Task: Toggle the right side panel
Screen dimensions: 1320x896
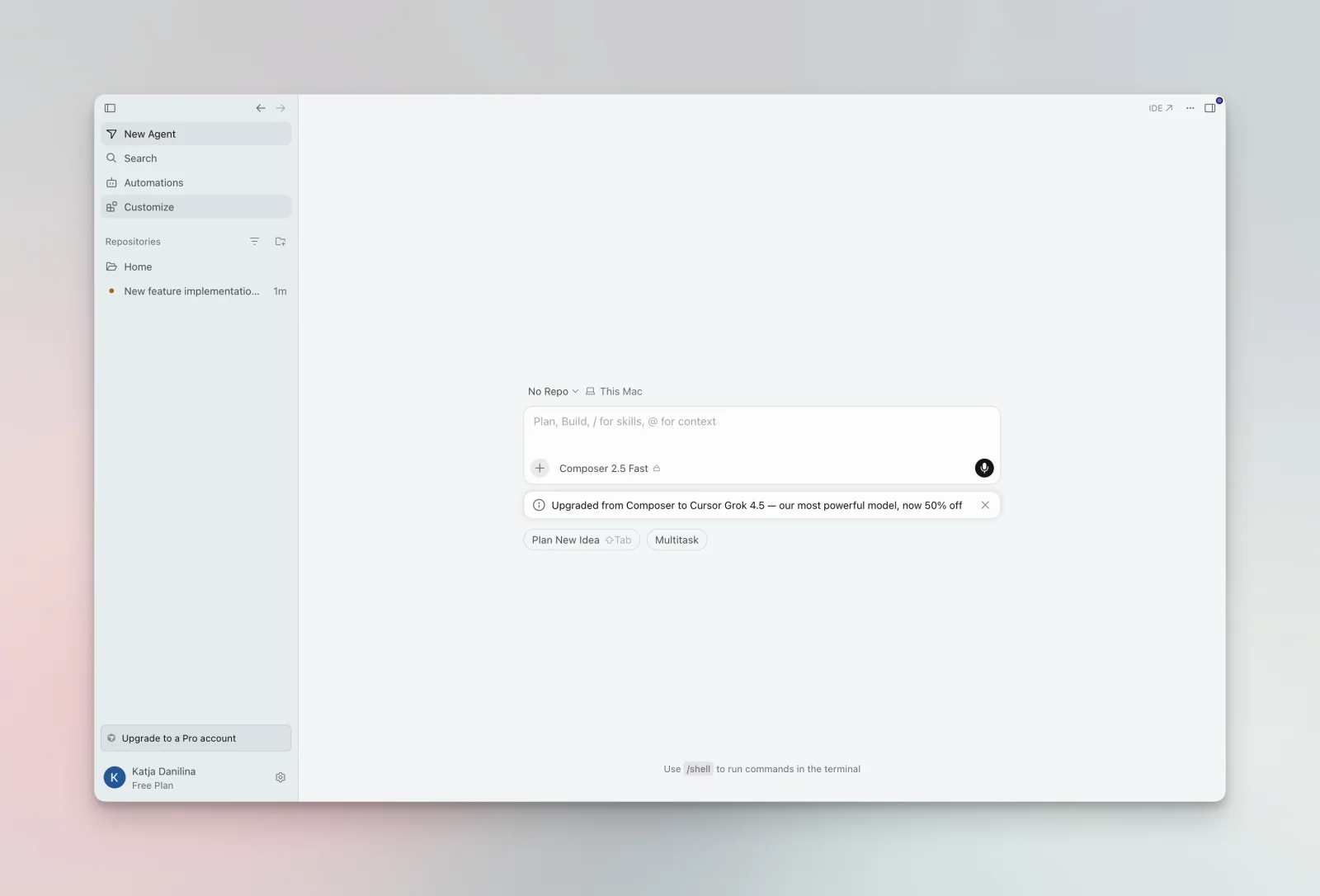Action: click(x=1210, y=108)
